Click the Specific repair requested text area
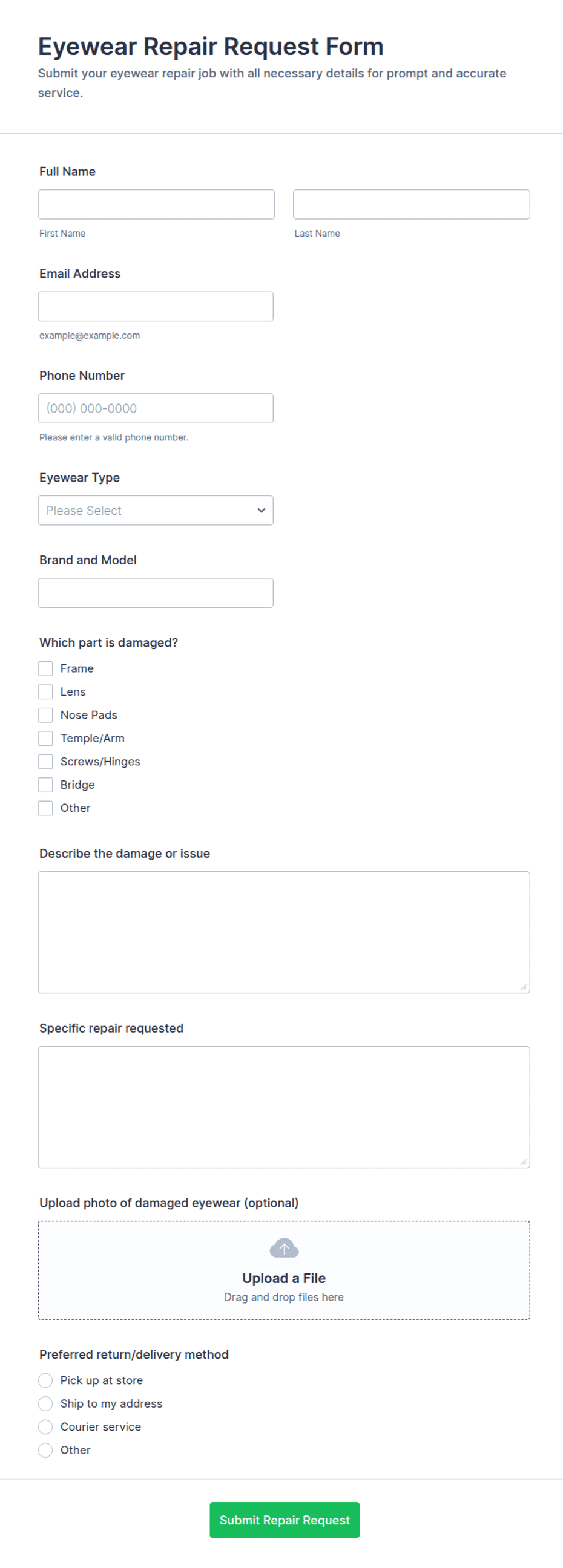 (x=284, y=1106)
